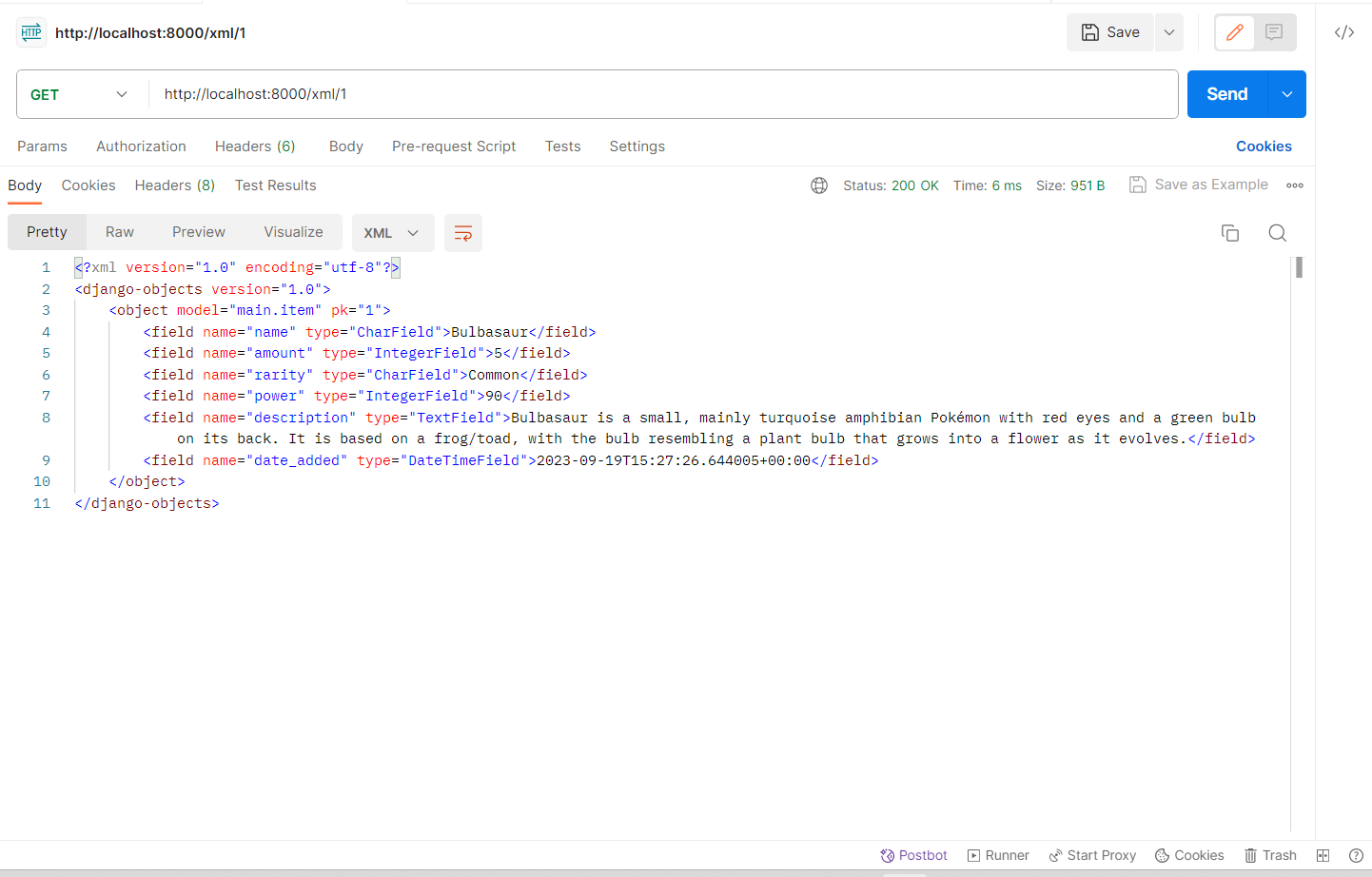Click line number 3 in gutter
Viewport: 1372px width, 877px height.
click(x=46, y=310)
